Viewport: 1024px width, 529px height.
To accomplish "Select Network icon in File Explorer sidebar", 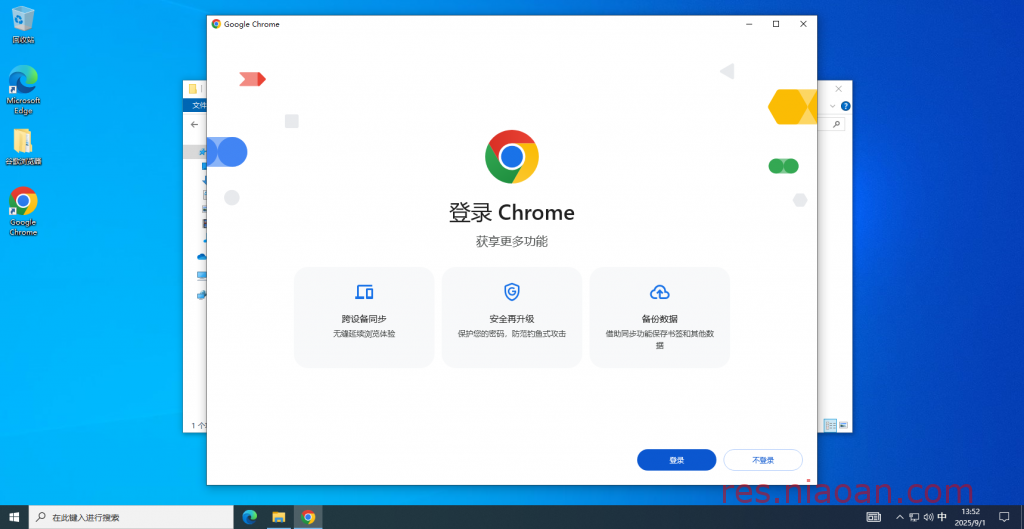I will pos(202,295).
